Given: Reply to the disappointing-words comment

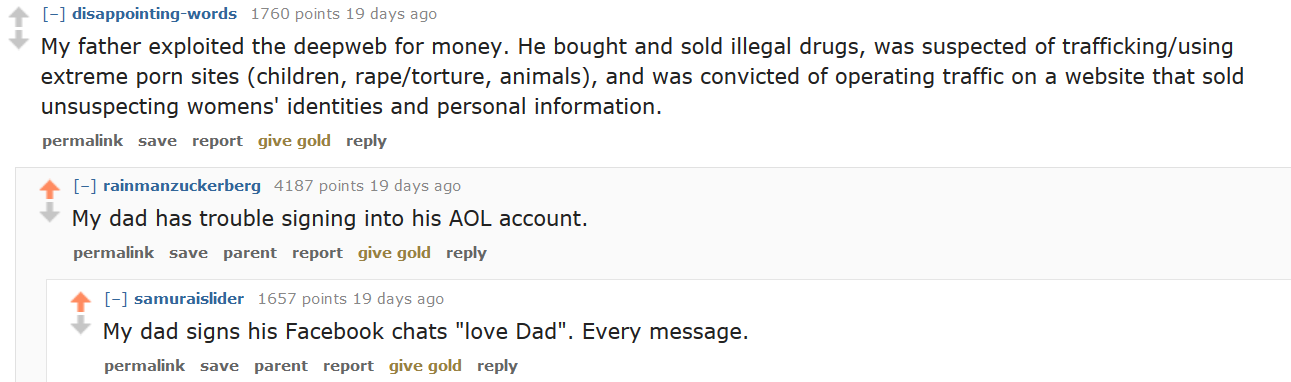Looking at the screenshot, I should tap(366, 141).
